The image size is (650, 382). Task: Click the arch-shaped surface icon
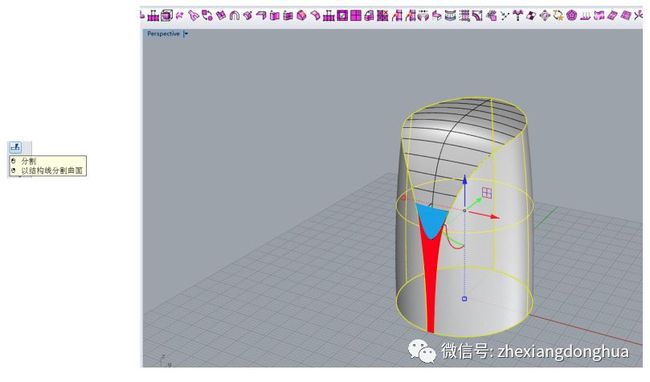(235, 16)
